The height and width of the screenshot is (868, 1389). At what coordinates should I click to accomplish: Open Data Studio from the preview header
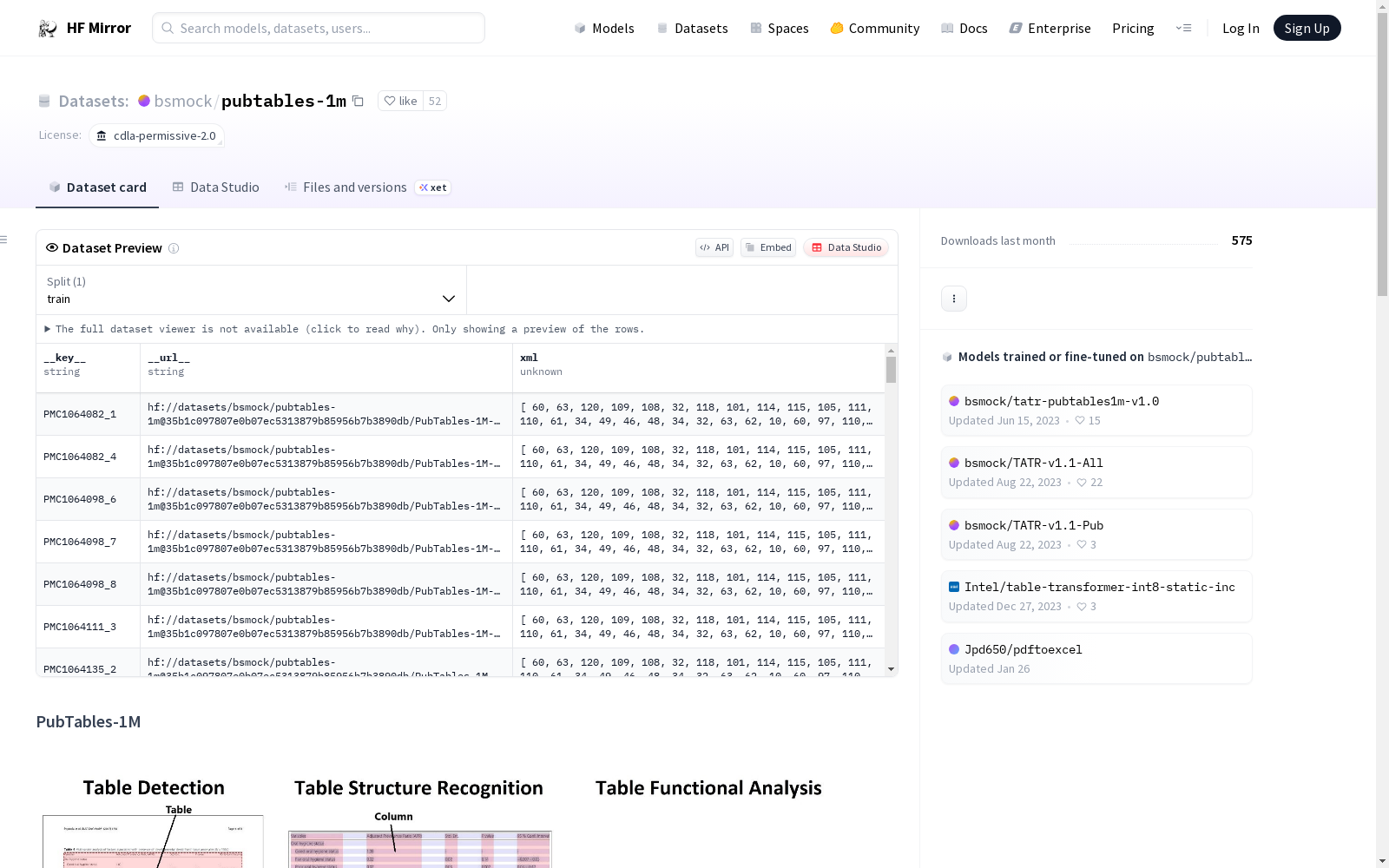846,247
